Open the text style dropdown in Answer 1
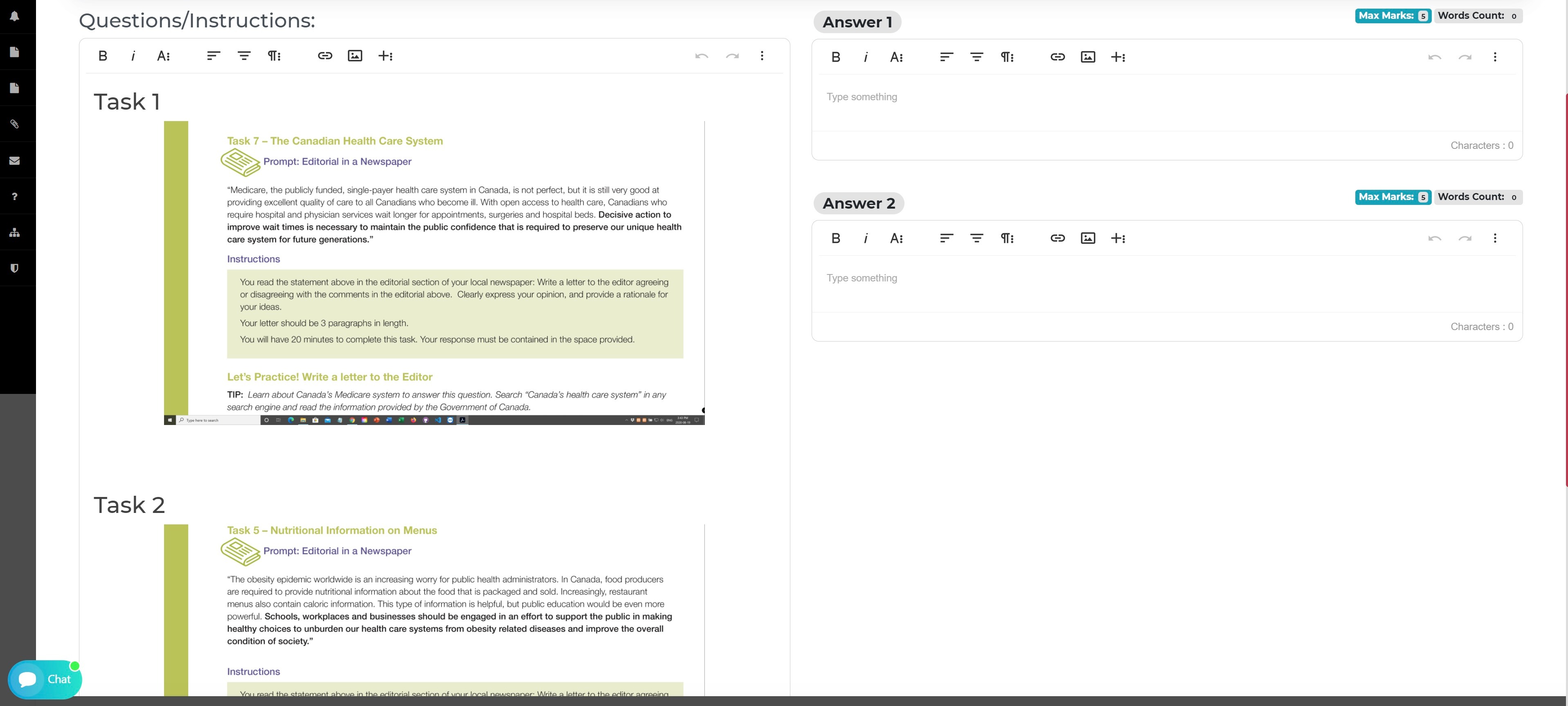 tap(896, 56)
